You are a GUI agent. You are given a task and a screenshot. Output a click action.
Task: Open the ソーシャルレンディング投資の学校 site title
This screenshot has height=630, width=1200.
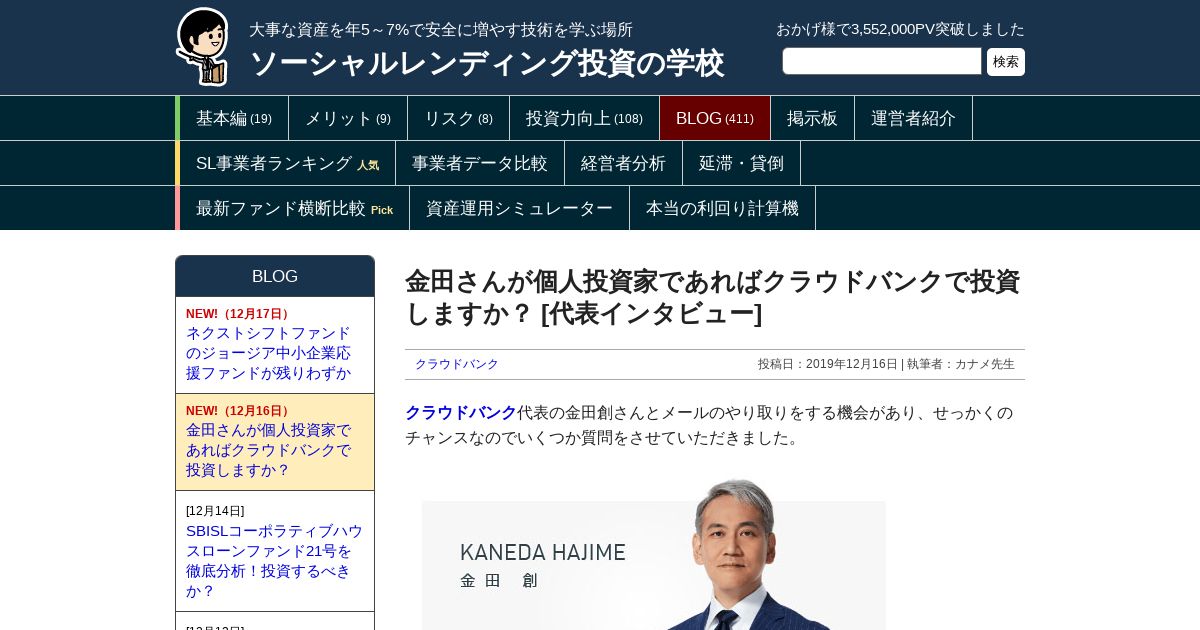[x=487, y=63]
